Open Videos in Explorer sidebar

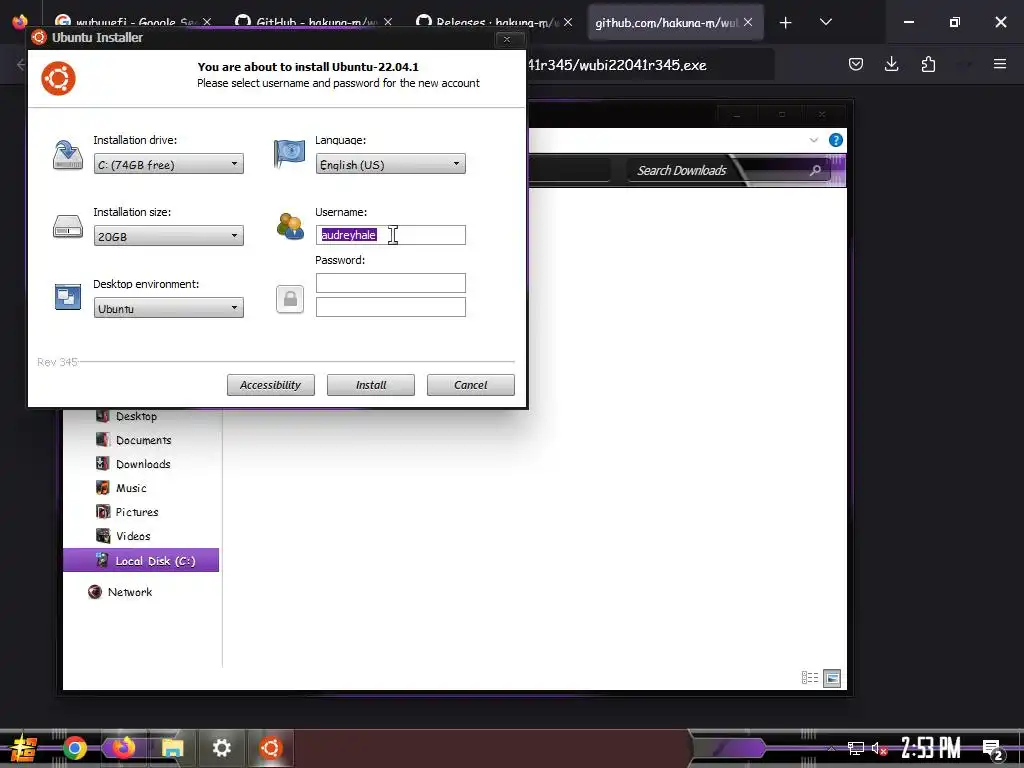pyautogui.click(x=123, y=536)
